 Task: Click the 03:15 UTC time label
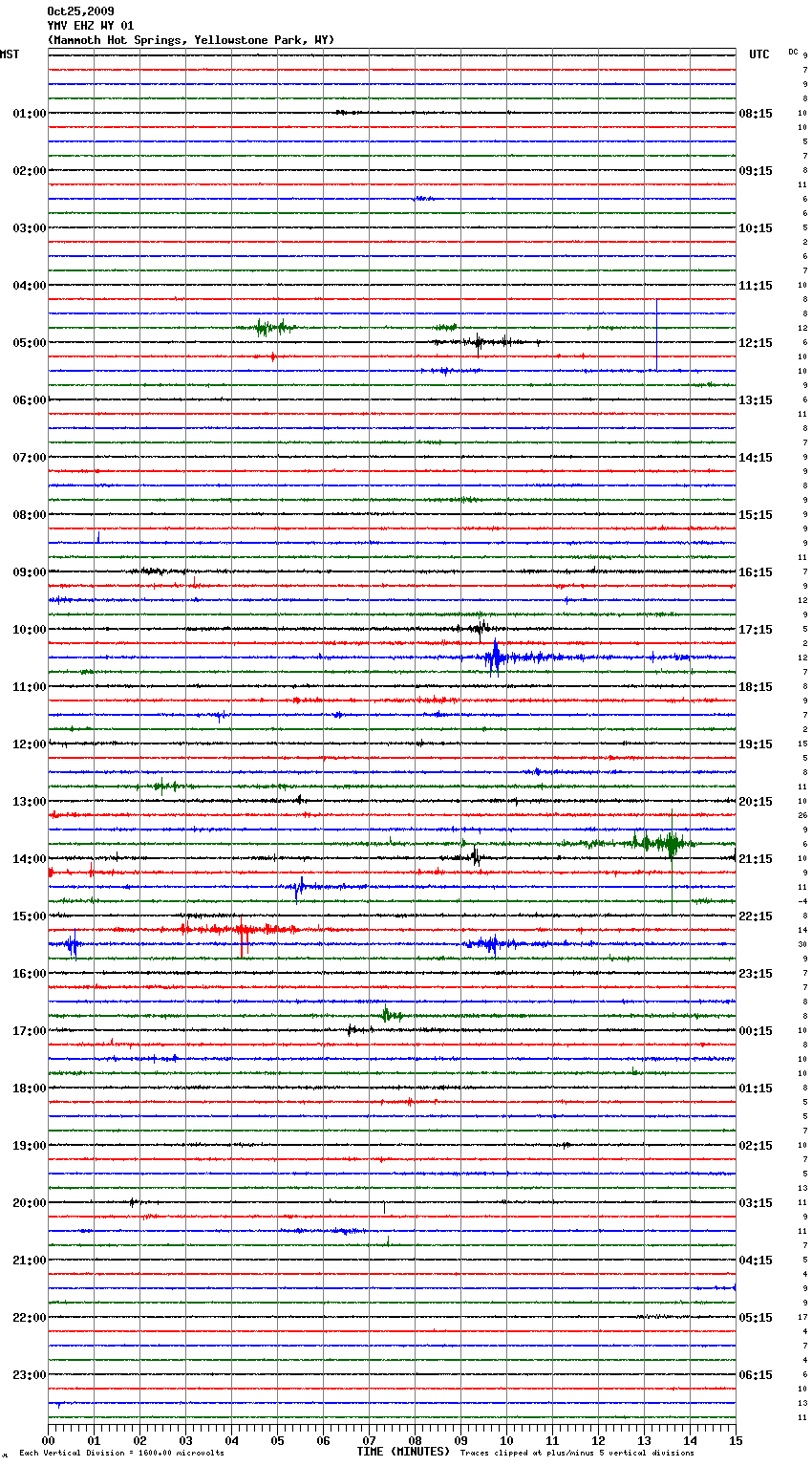click(x=756, y=1203)
